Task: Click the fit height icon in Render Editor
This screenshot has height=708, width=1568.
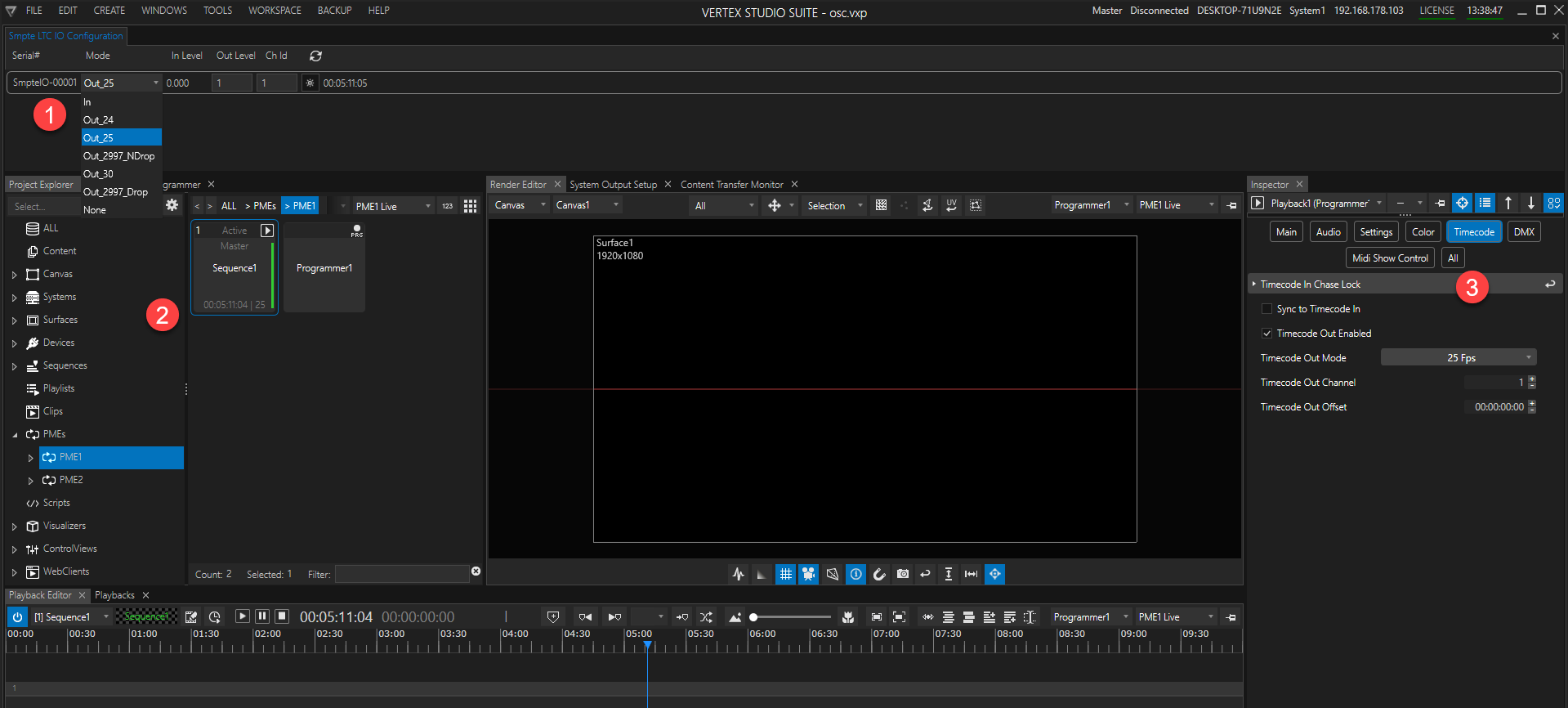Action: [949, 574]
